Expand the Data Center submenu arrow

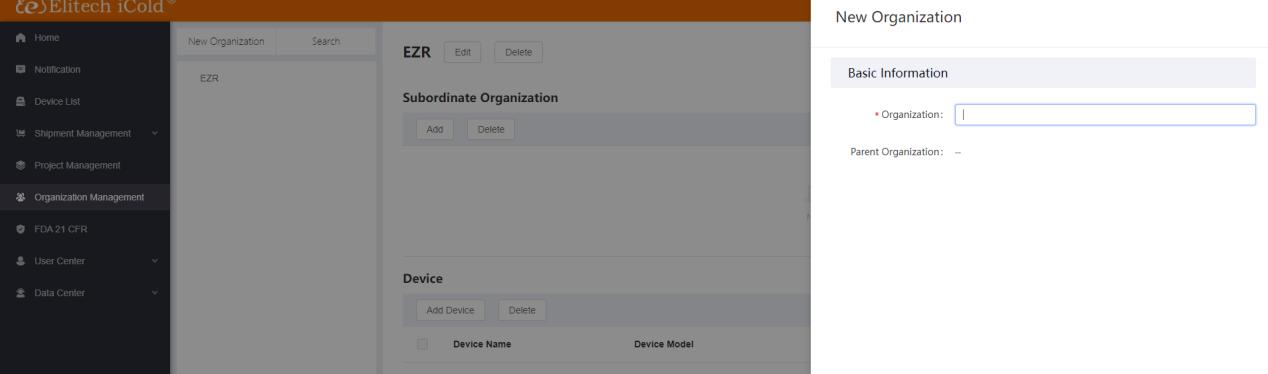[155, 293]
